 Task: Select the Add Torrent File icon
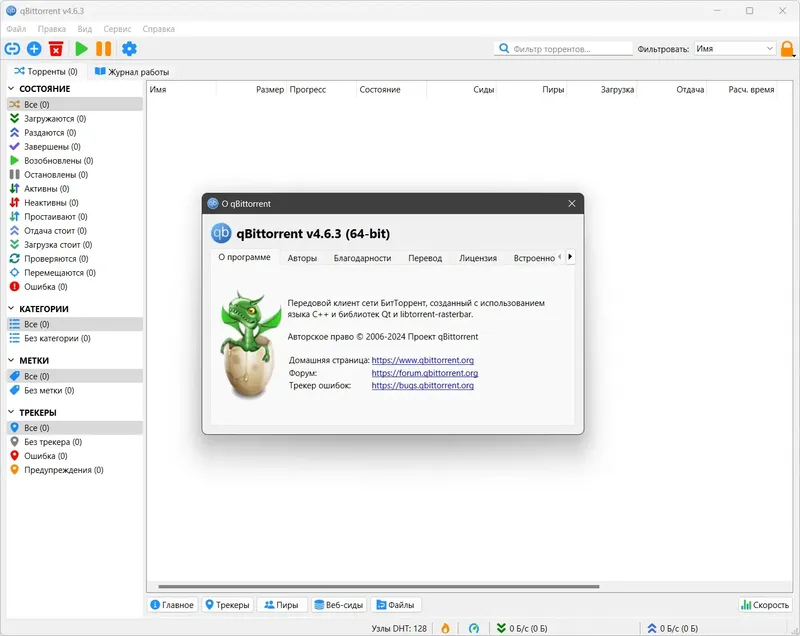pyautogui.click(x=35, y=48)
